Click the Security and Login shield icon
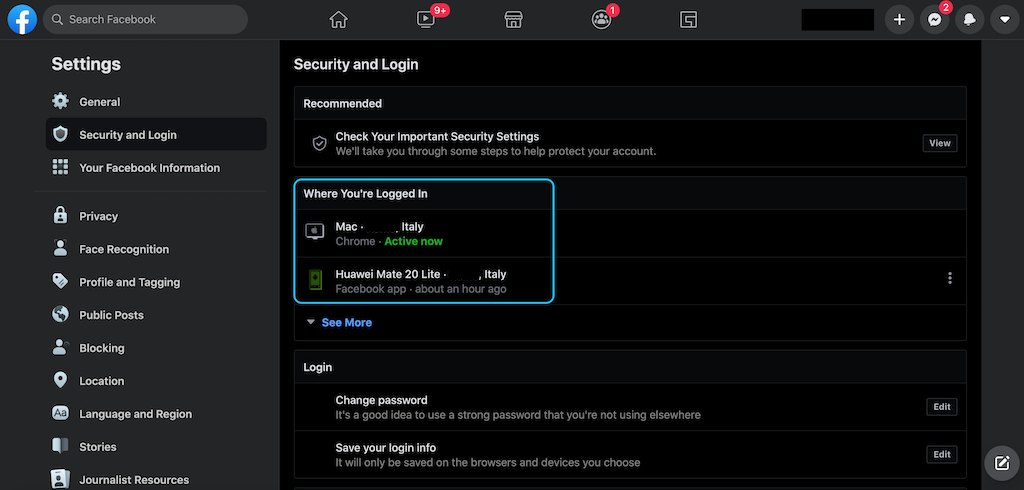 (x=60, y=135)
